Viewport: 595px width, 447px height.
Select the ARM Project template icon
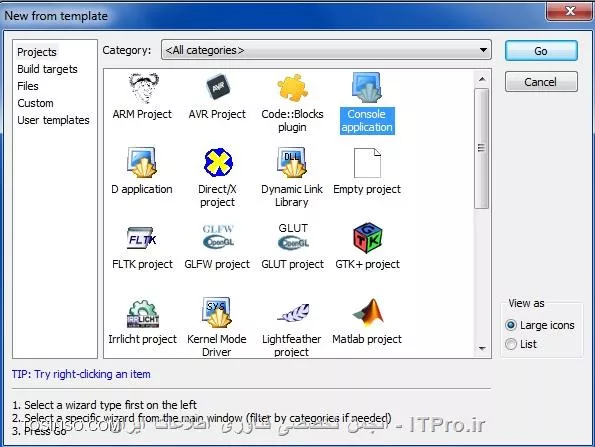(x=143, y=88)
